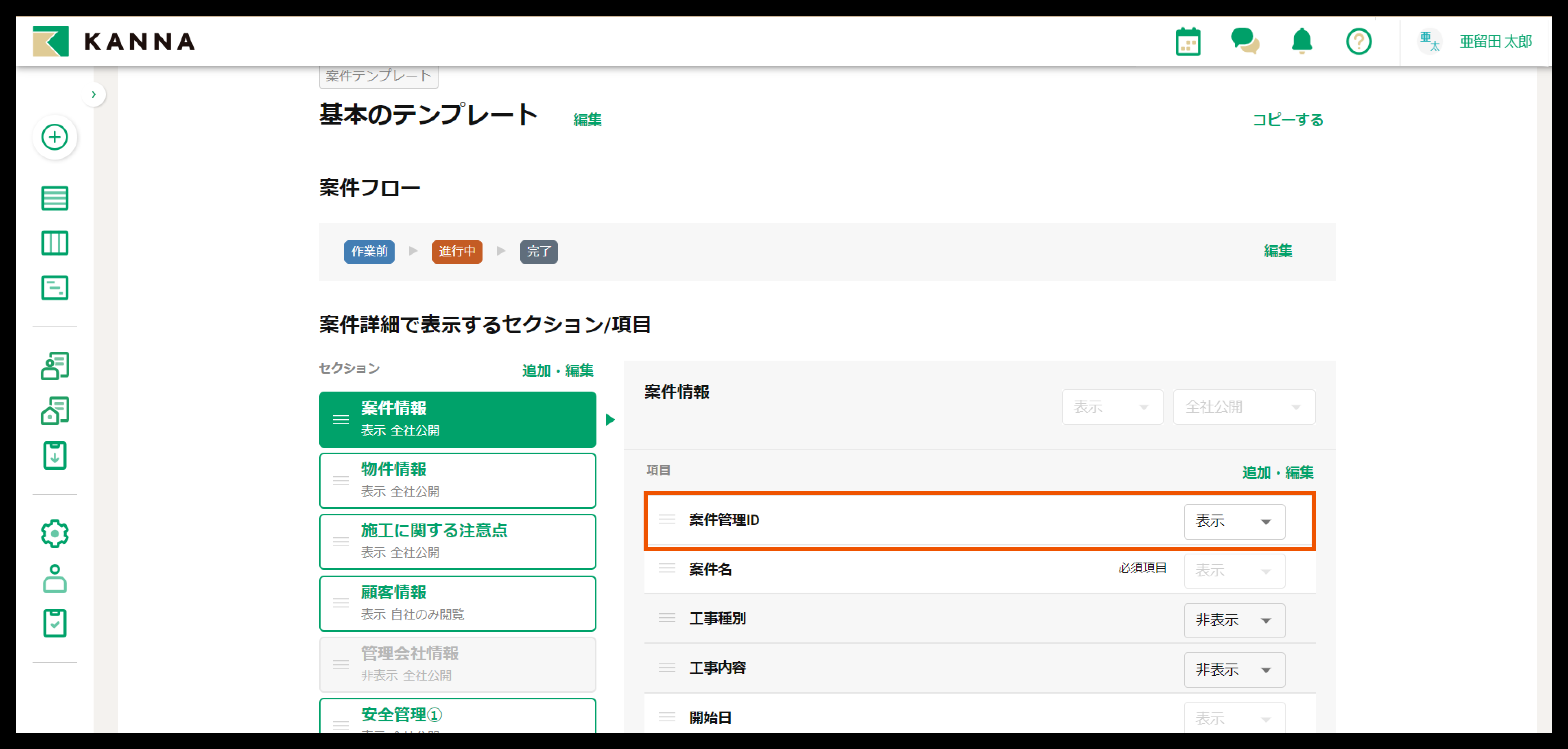This screenshot has width=1568, height=749.
Task: Open the person profile sidebar icon
Action: [55, 578]
